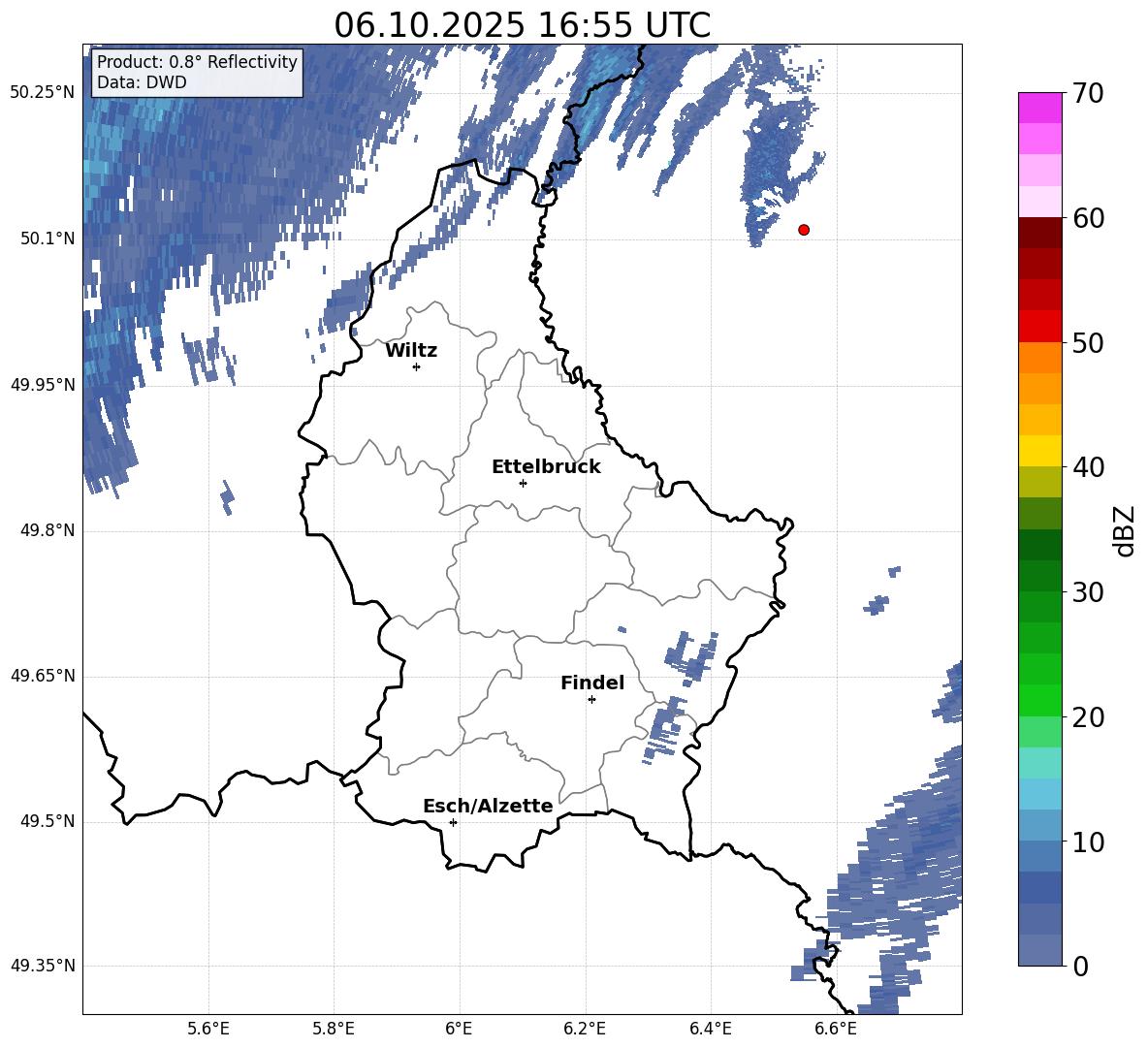Click the 49.65°N latitude label
Screen dimensions: 1148x1048
pyautogui.click(x=42, y=676)
